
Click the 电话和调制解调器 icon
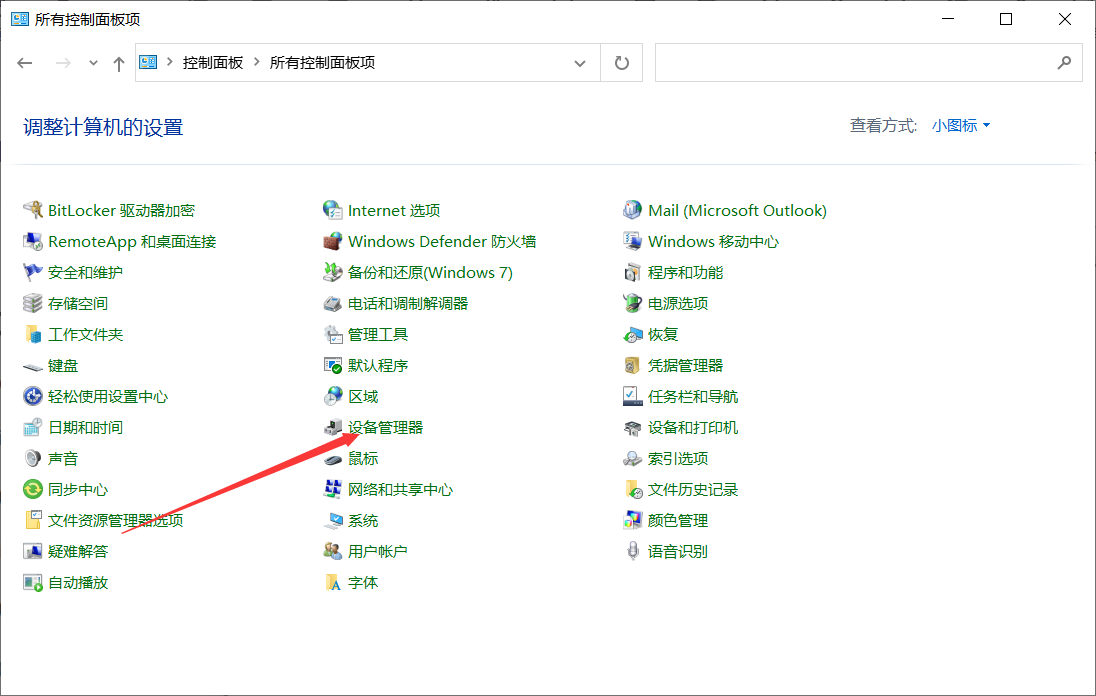click(x=333, y=303)
